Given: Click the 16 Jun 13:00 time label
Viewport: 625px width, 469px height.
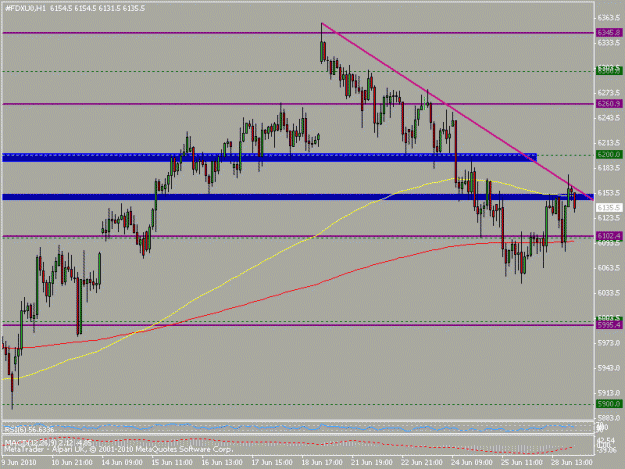Looking at the screenshot, I should point(222,462).
